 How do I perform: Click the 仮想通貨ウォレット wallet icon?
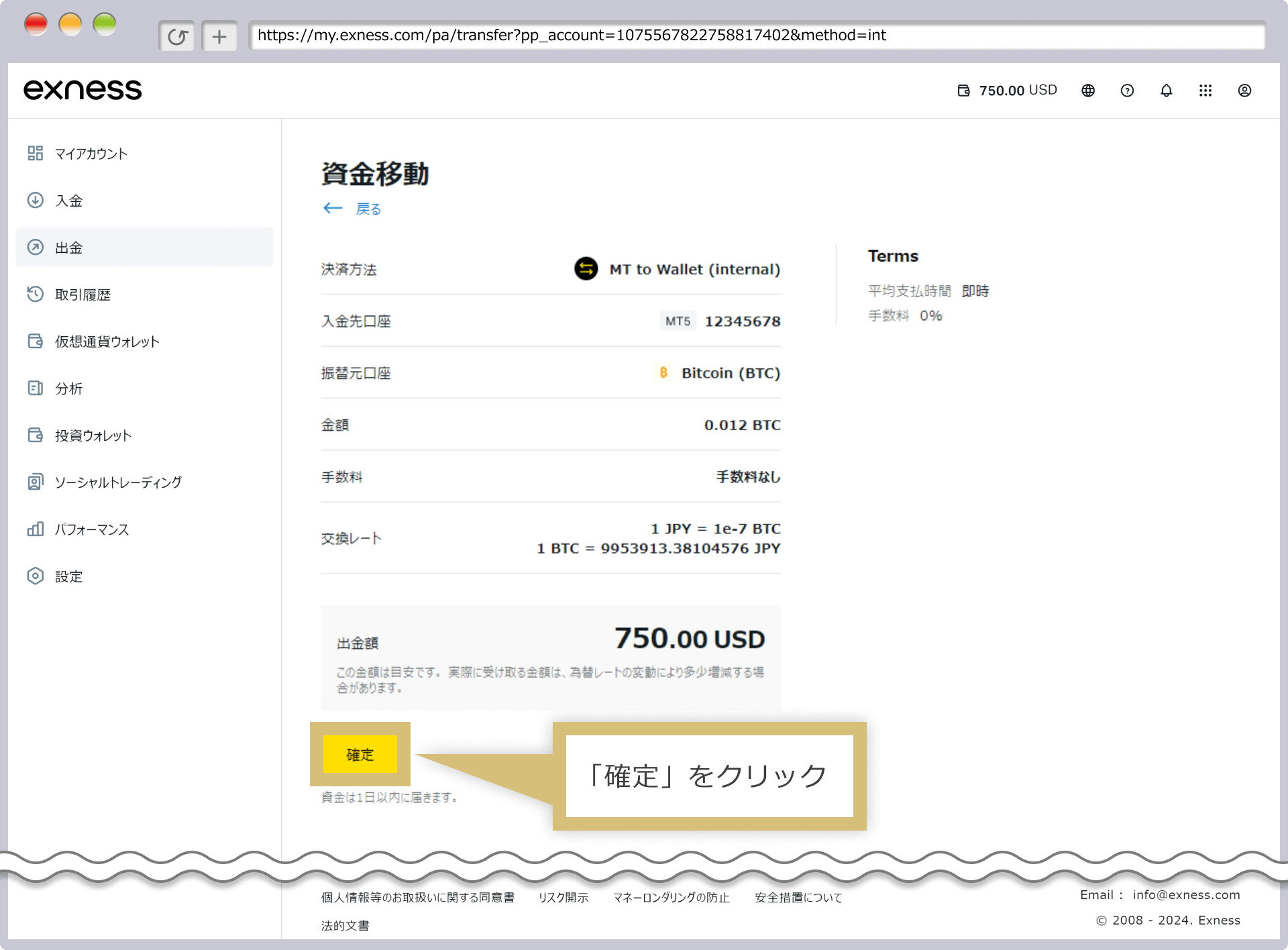tap(36, 341)
